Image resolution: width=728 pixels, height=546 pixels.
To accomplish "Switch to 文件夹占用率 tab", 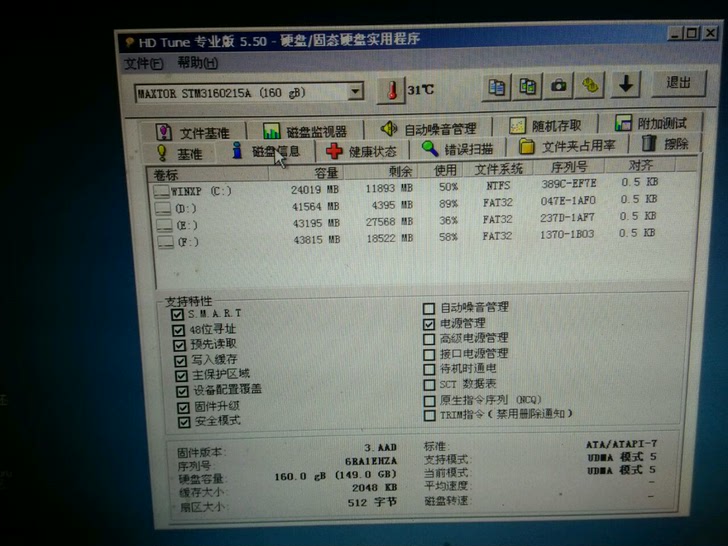I will pyautogui.click(x=567, y=146).
